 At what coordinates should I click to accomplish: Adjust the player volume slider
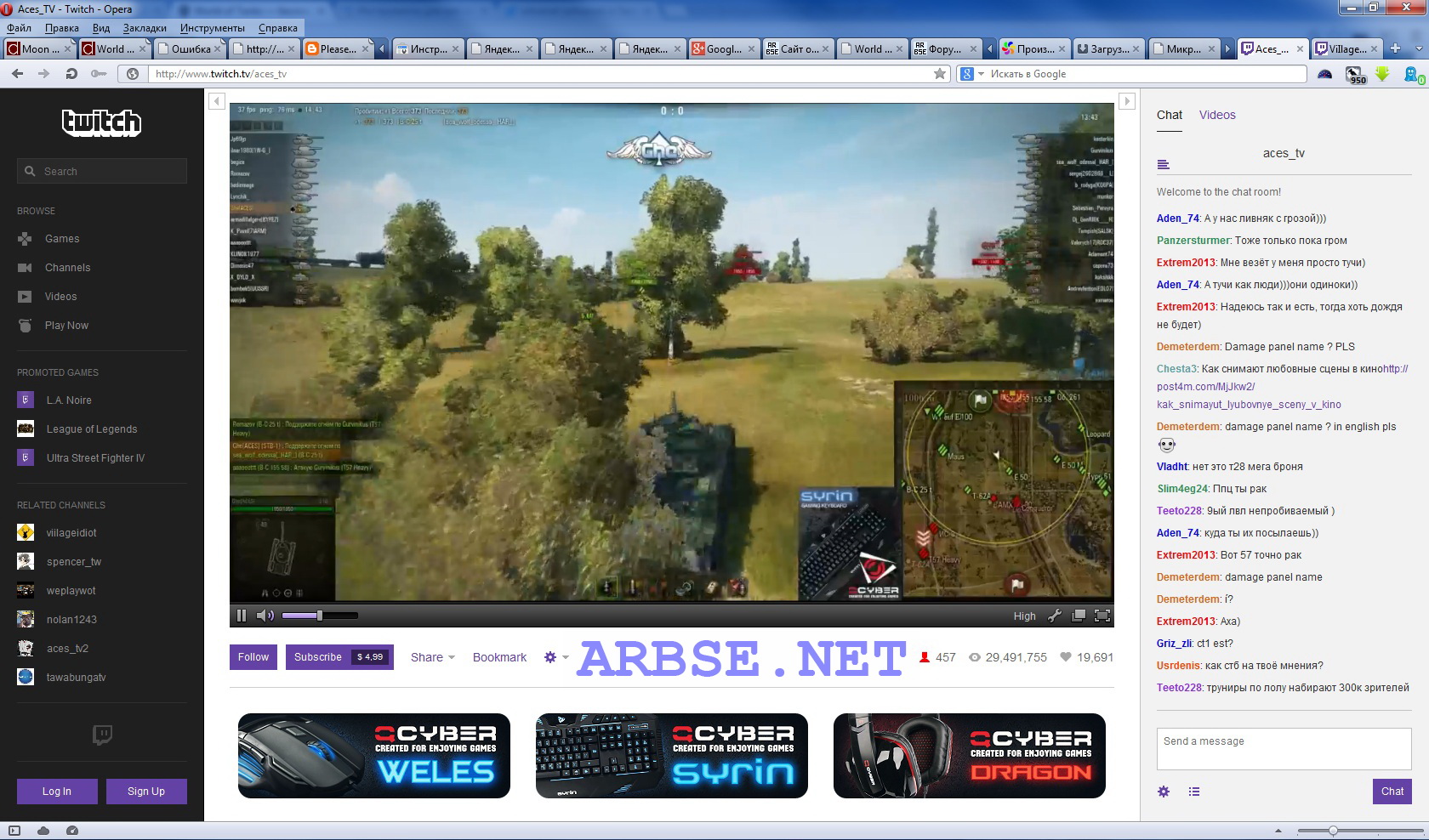[x=320, y=616]
